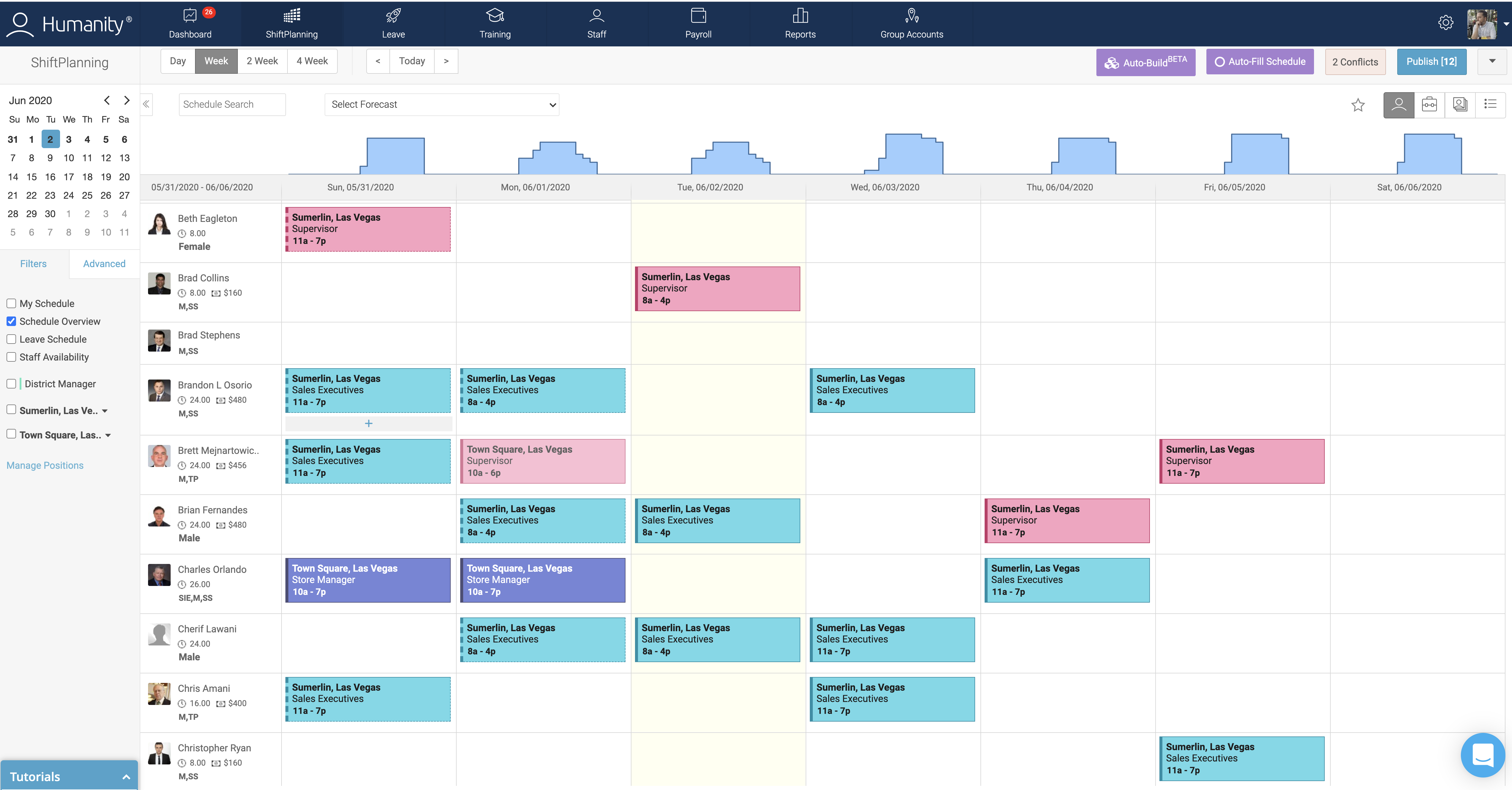Open the Manage Positions link
1512x790 pixels.
(45, 465)
